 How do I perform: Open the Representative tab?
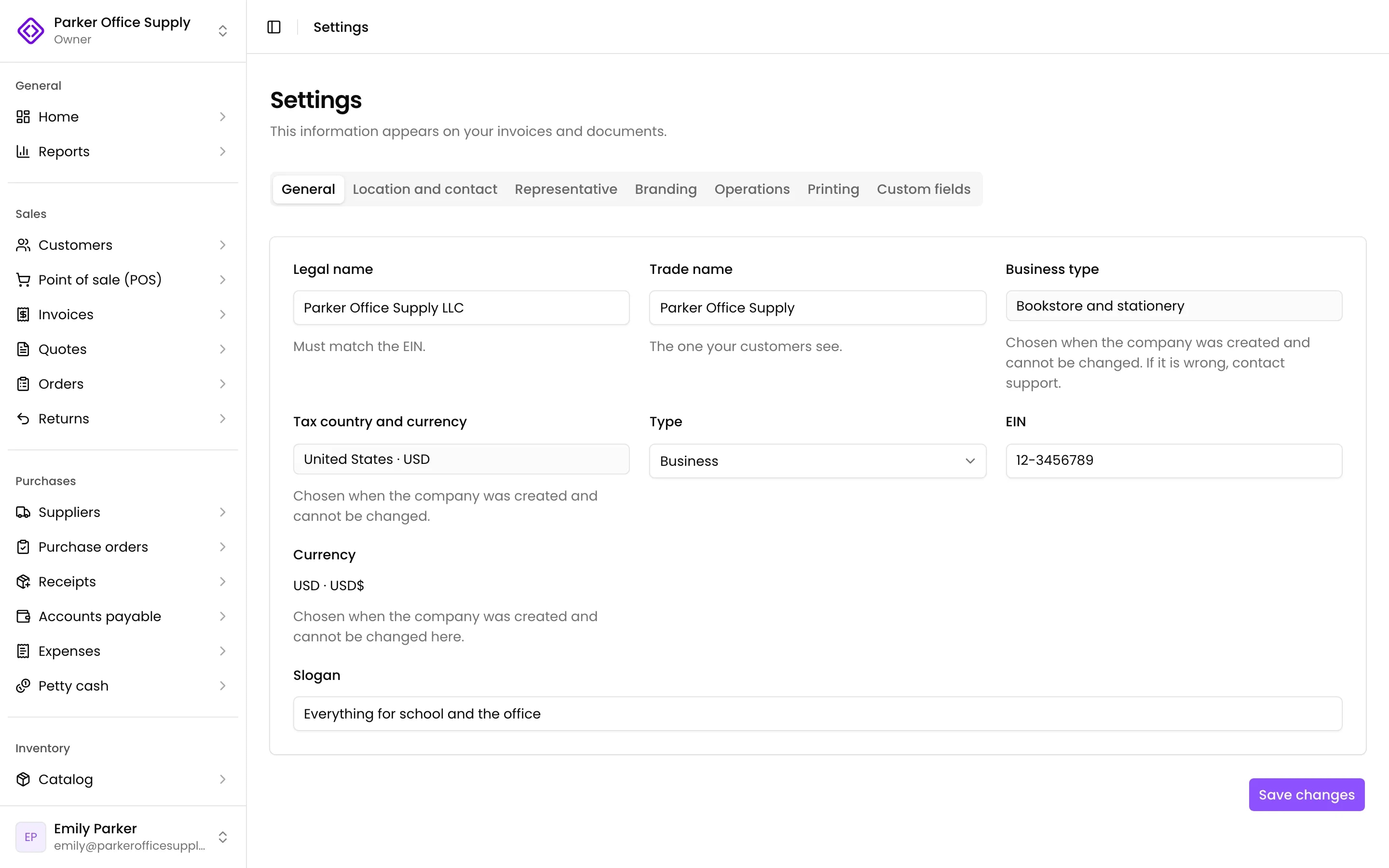[x=566, y=189]
